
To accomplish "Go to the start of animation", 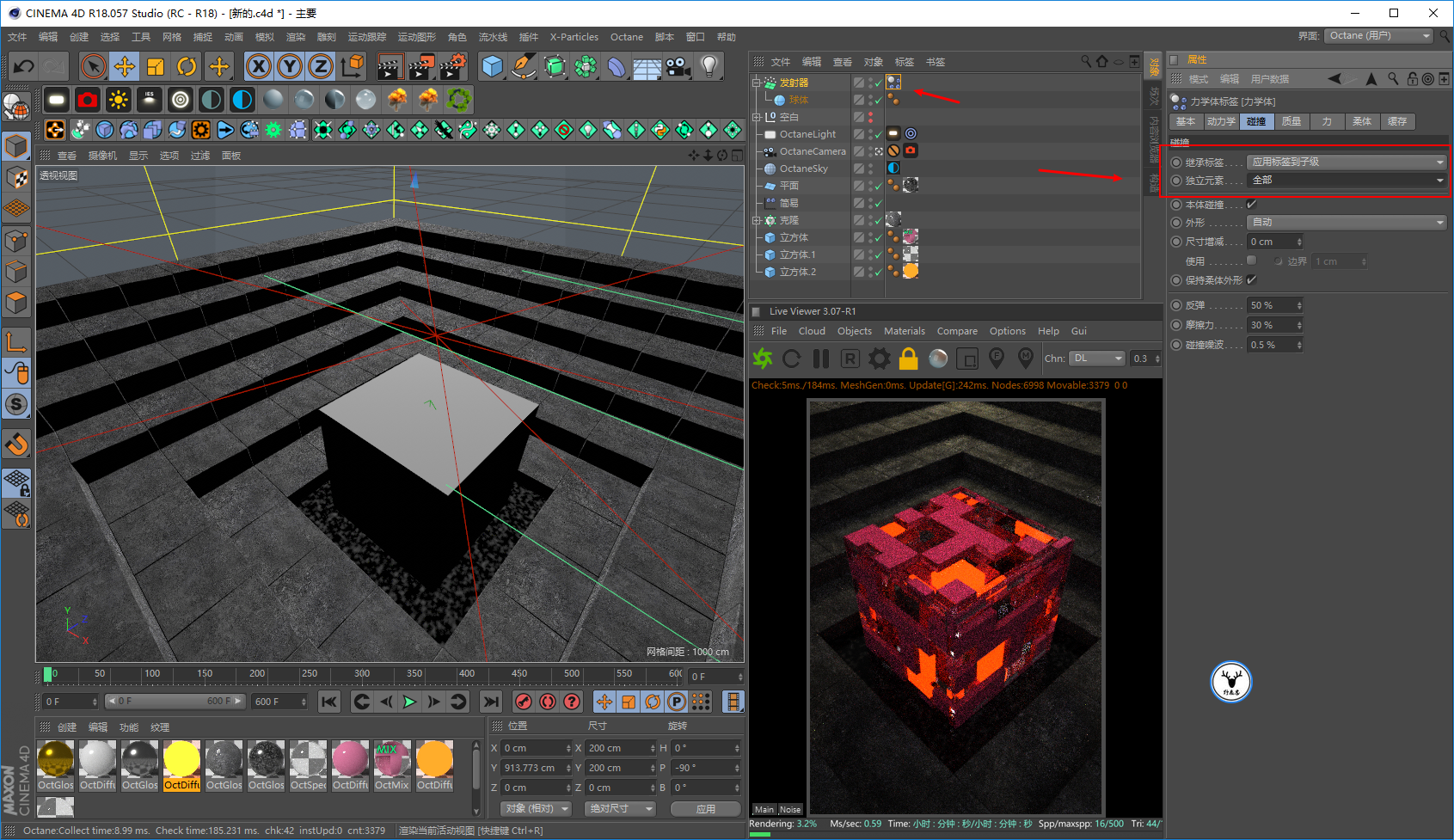I will (329, 702).
